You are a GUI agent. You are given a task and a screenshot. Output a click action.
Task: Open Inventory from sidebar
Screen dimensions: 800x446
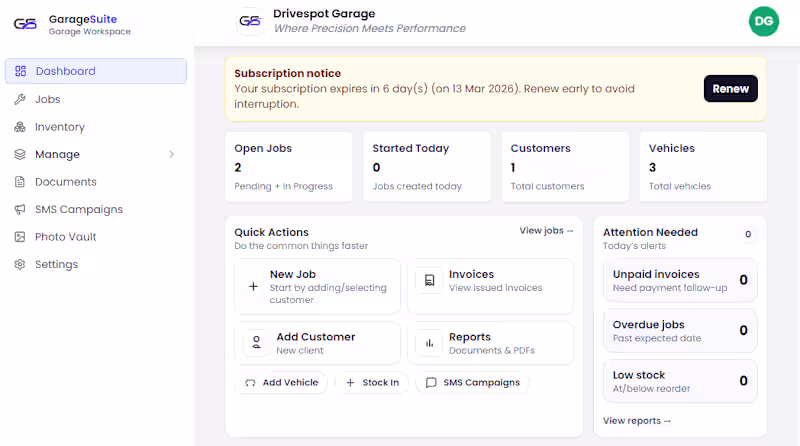pos(96,127)
